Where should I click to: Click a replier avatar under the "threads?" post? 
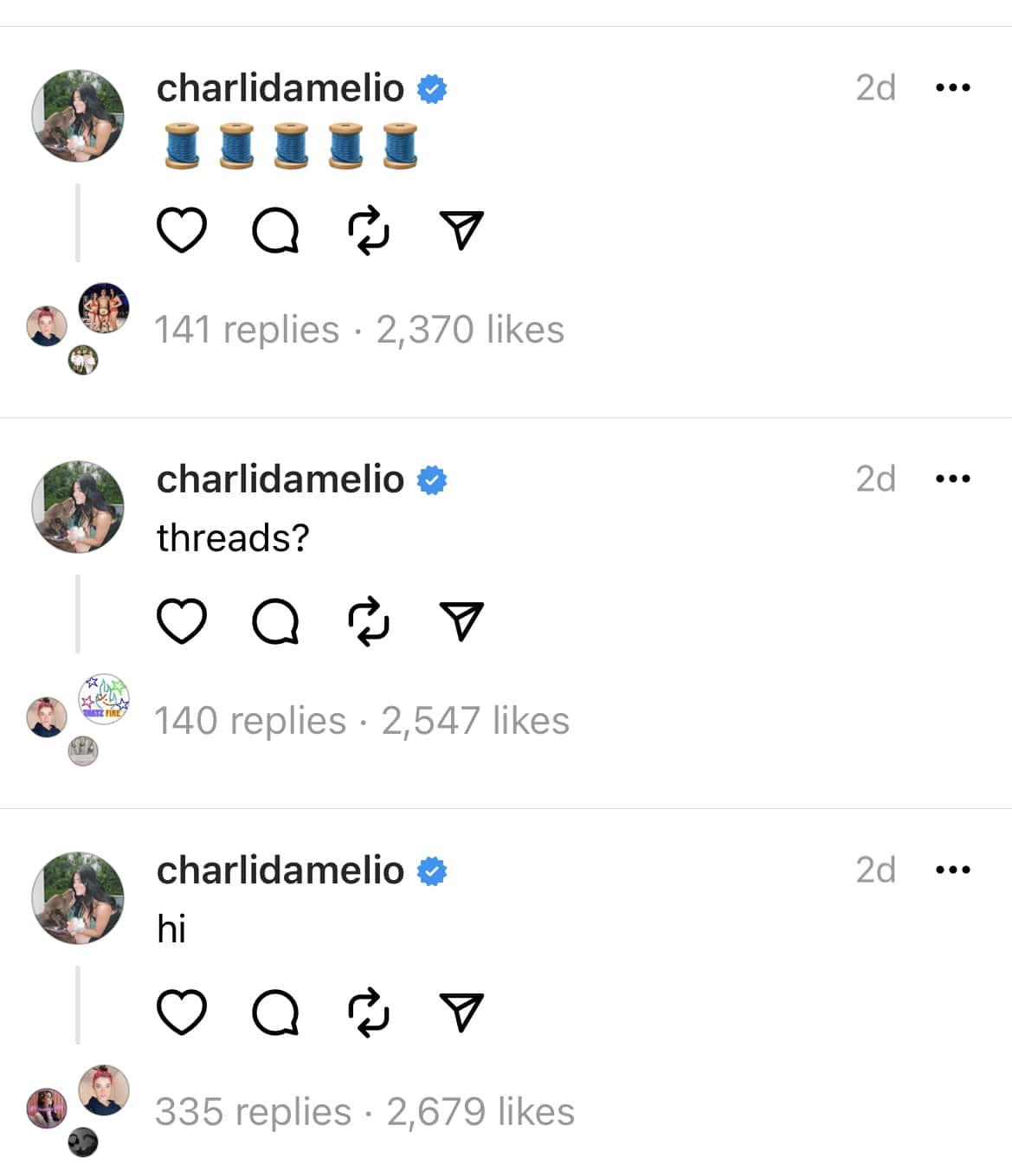[102, 699]
